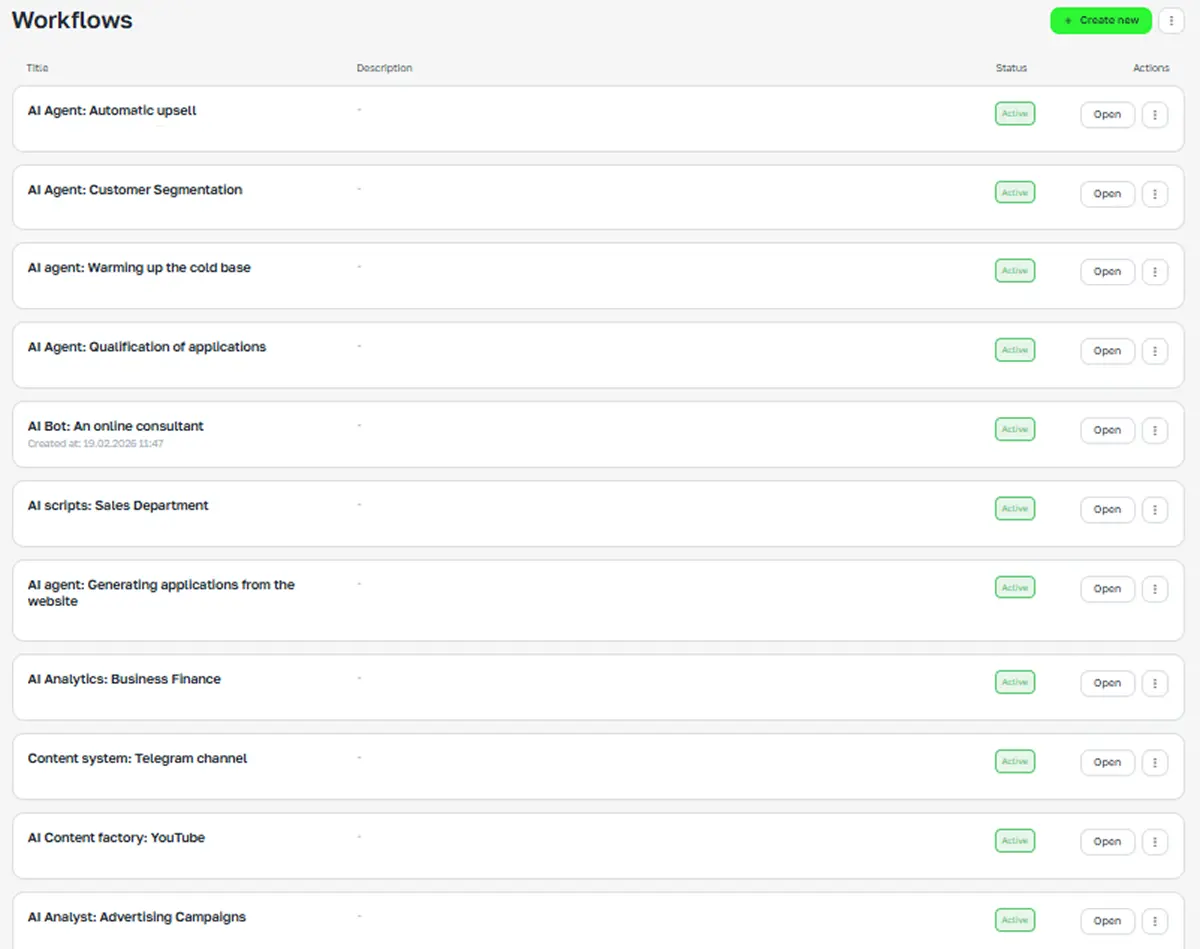Screen dimensions: 1200x949
Task: Click the Create new workflow button
Action: [1100, 20]
